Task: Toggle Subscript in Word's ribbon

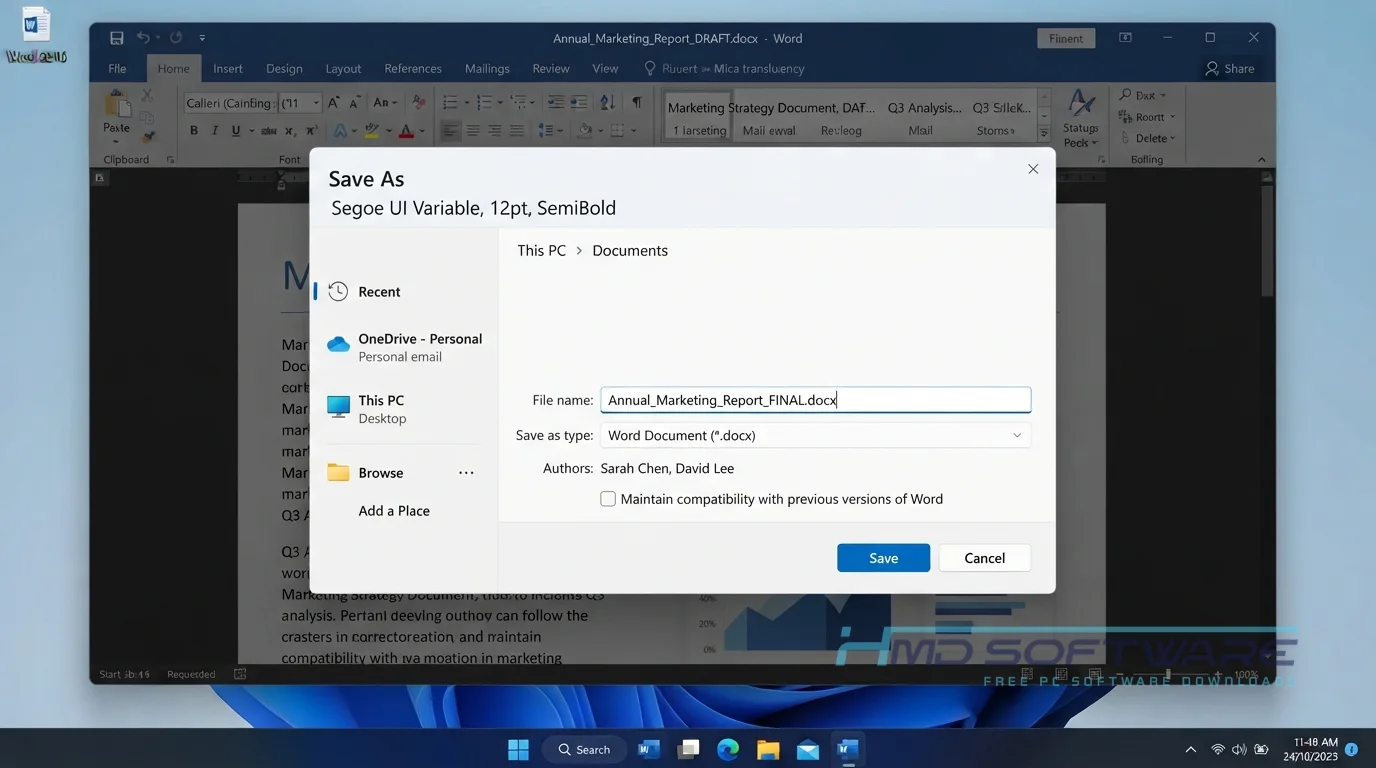Action: [x=290, y=131]
